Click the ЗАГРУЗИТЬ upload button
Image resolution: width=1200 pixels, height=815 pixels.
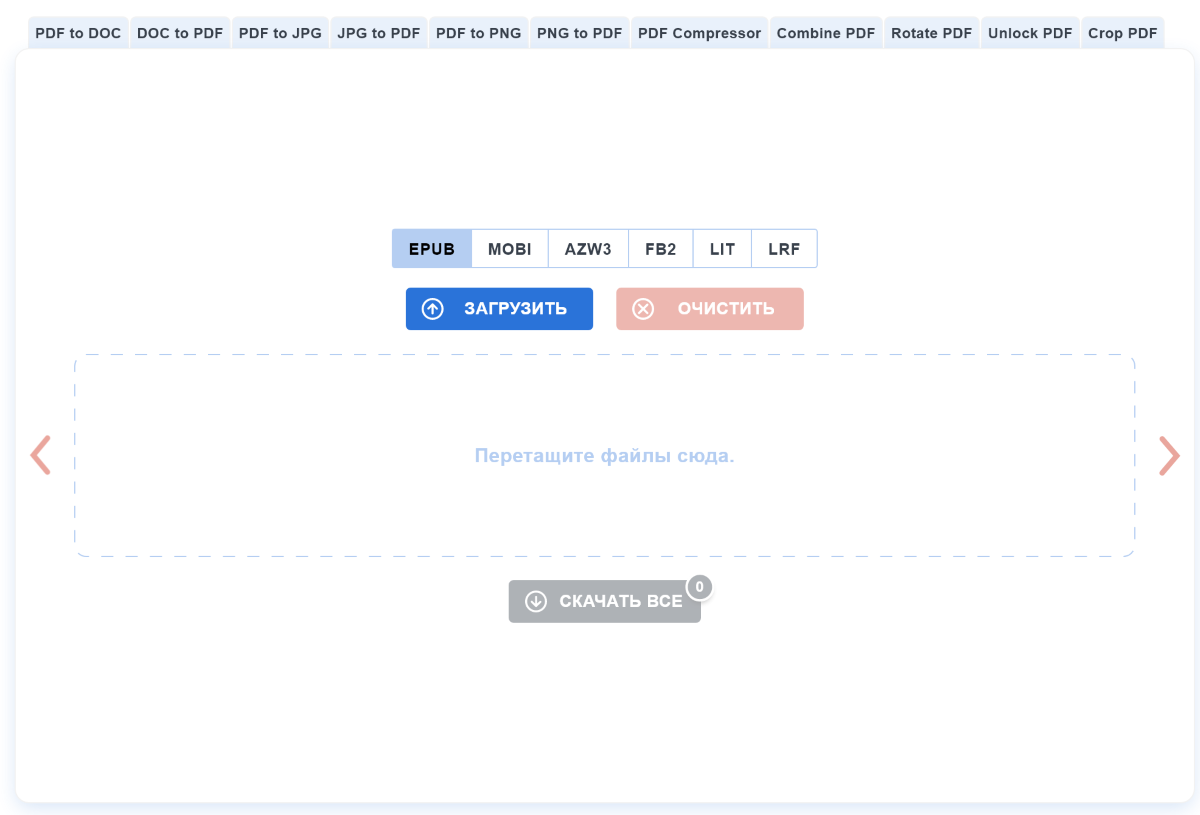[x=499, y=309]
